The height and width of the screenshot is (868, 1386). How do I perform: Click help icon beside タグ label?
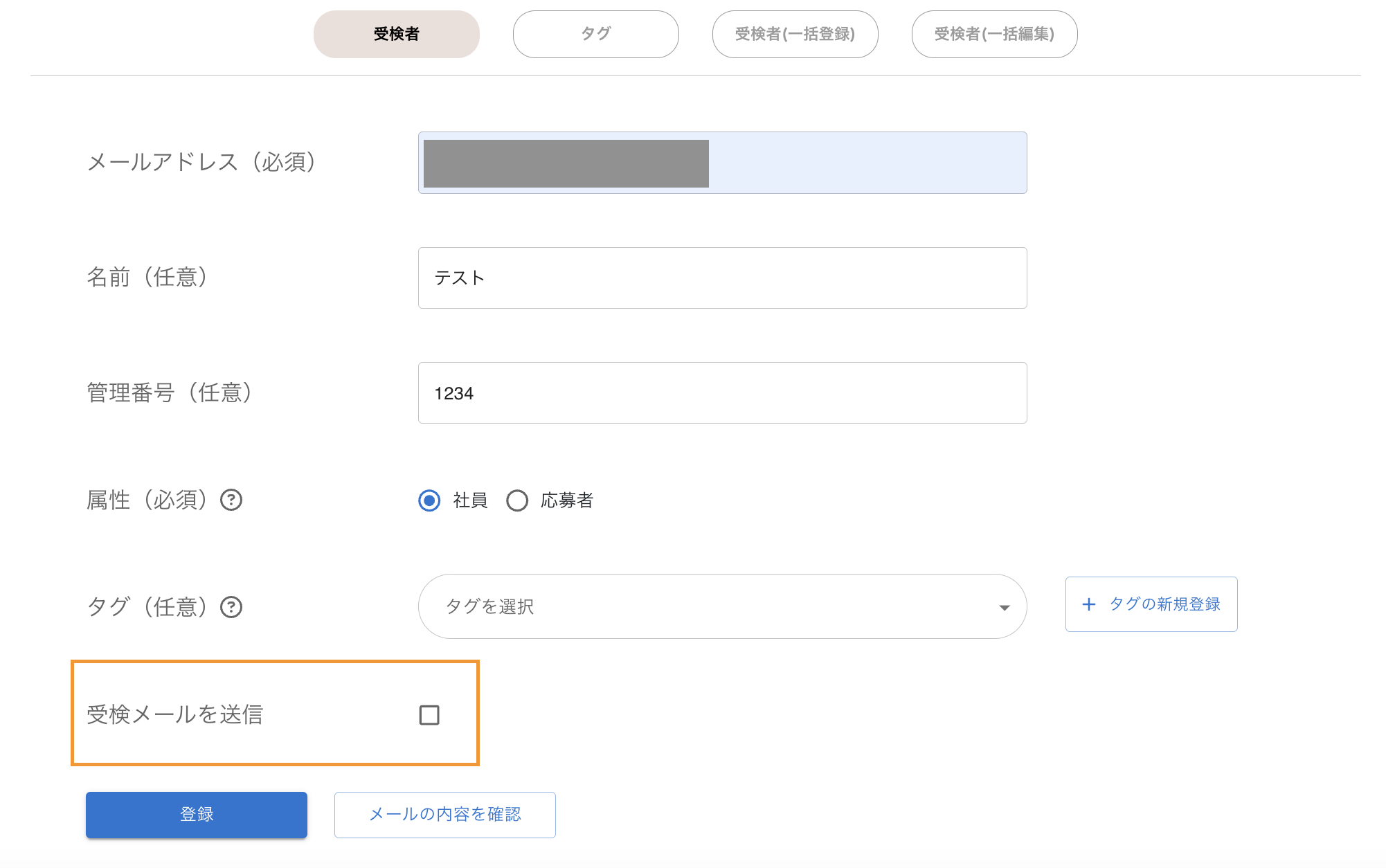[231, 607]
